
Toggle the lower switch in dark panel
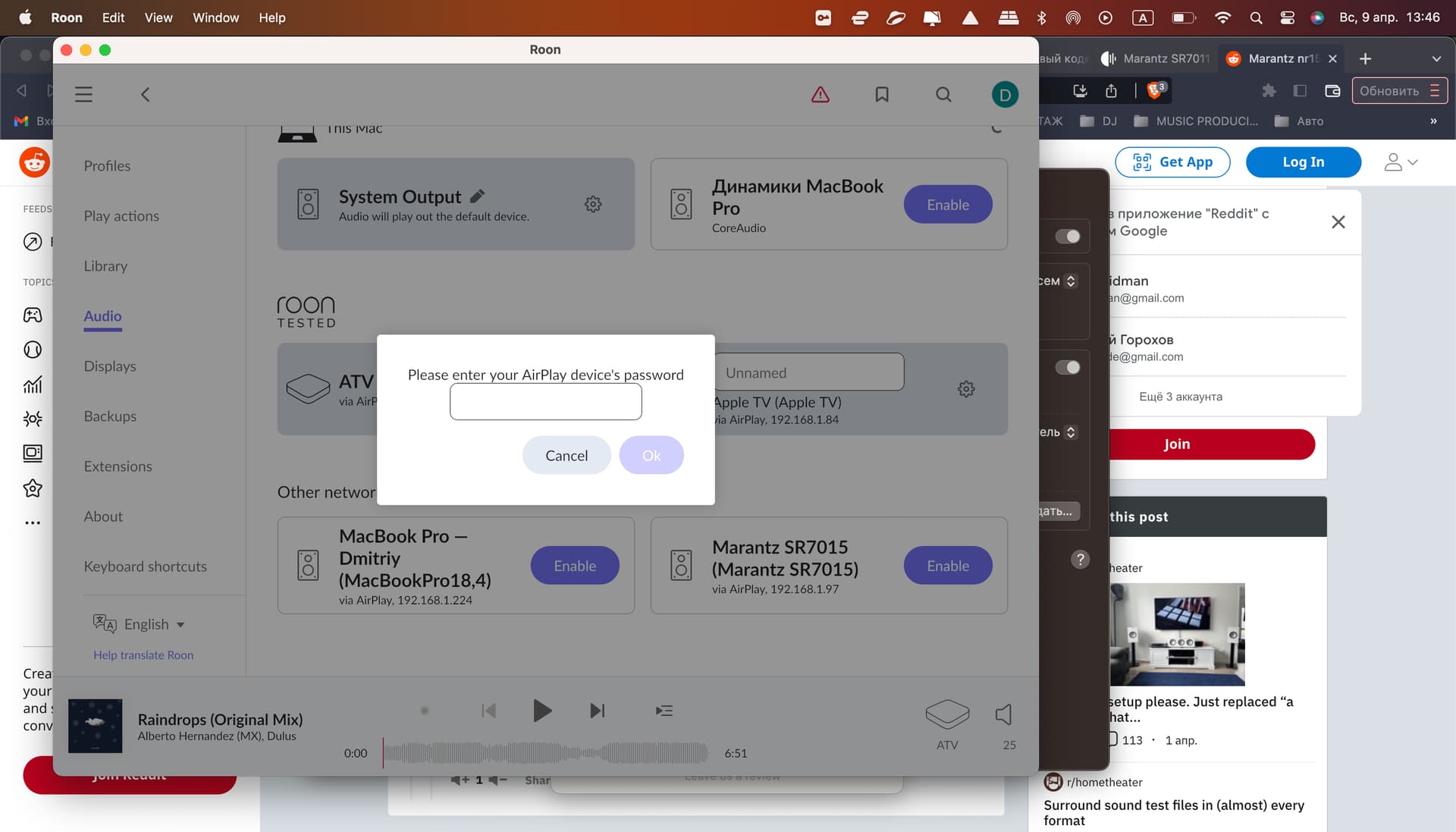tap(1067, 368)
